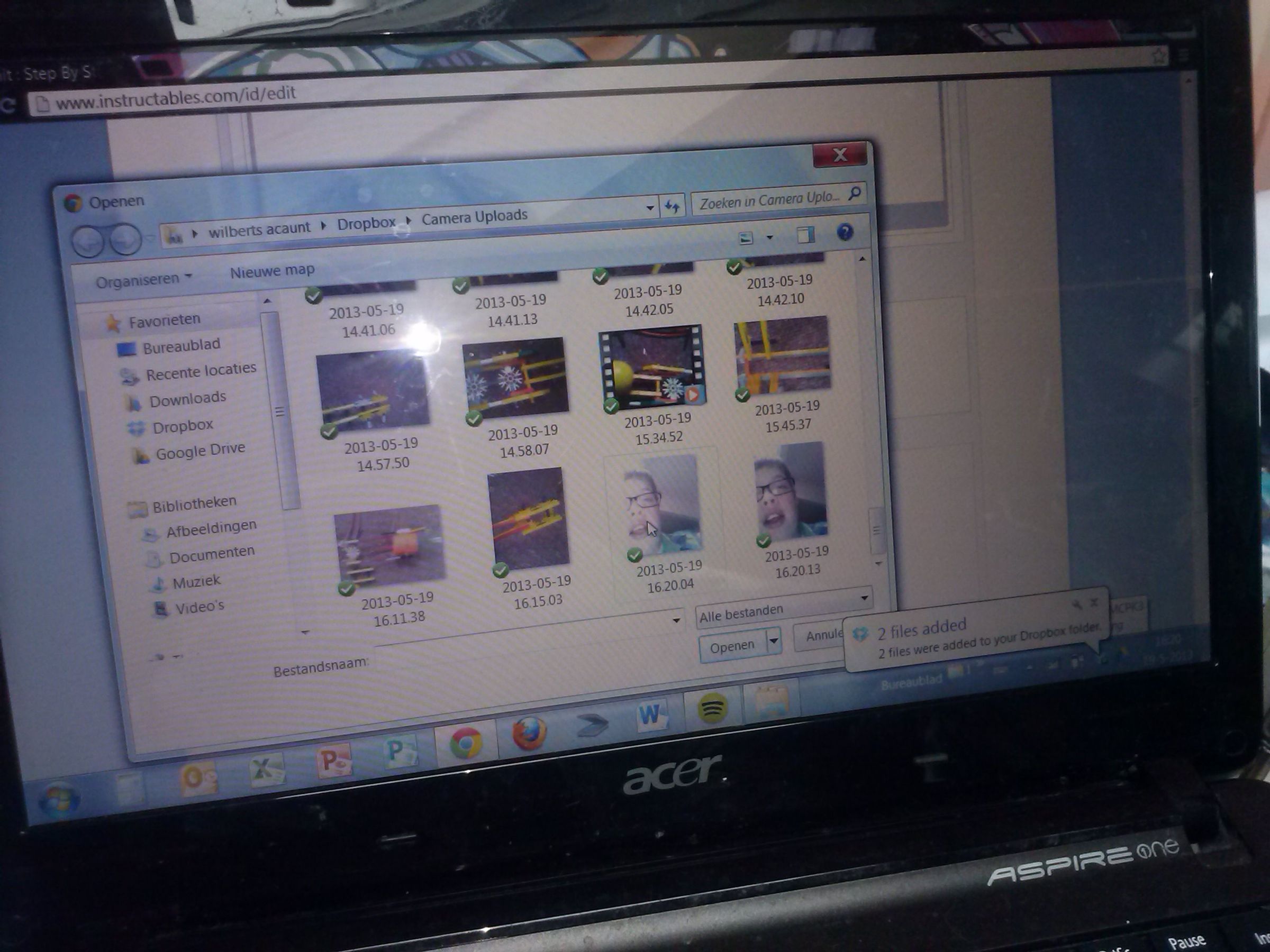Click Nieuwe map in the toolbar

[272, 271]
